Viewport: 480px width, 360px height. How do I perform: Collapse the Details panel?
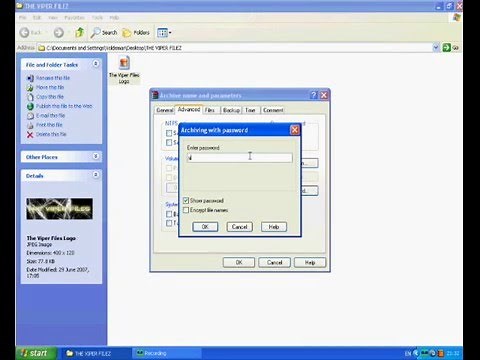click(96, 175)
